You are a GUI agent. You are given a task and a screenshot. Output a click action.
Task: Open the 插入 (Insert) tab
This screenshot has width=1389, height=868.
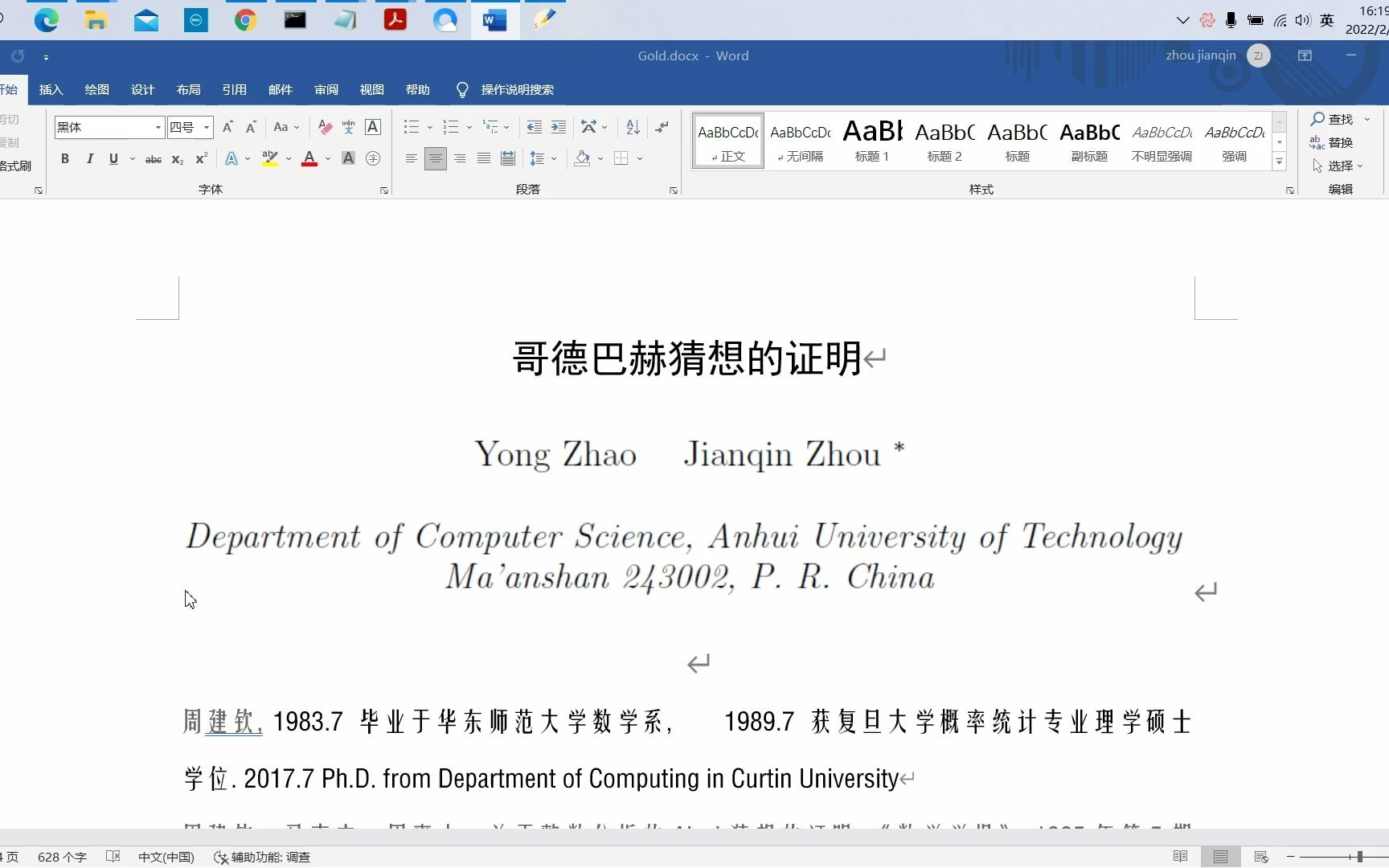click(51, 90)
